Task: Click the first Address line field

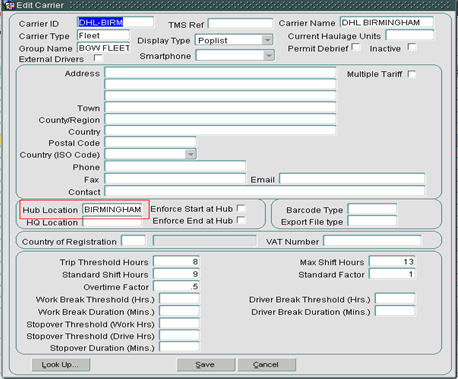Action: (220, 73)
